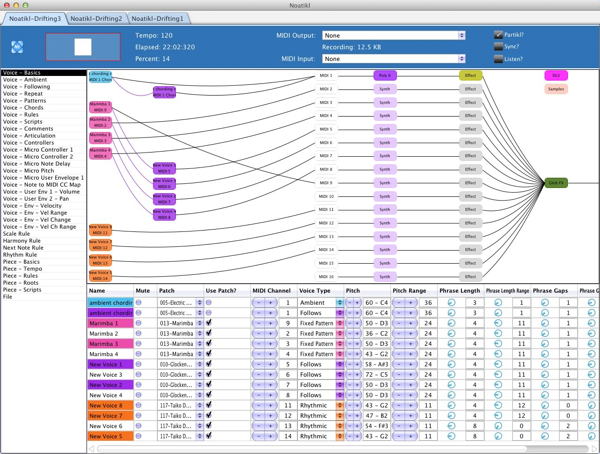Click Phrase Length dial for Marimba 1
Viewport: 600px width, 454px height.
pos(452,323)
